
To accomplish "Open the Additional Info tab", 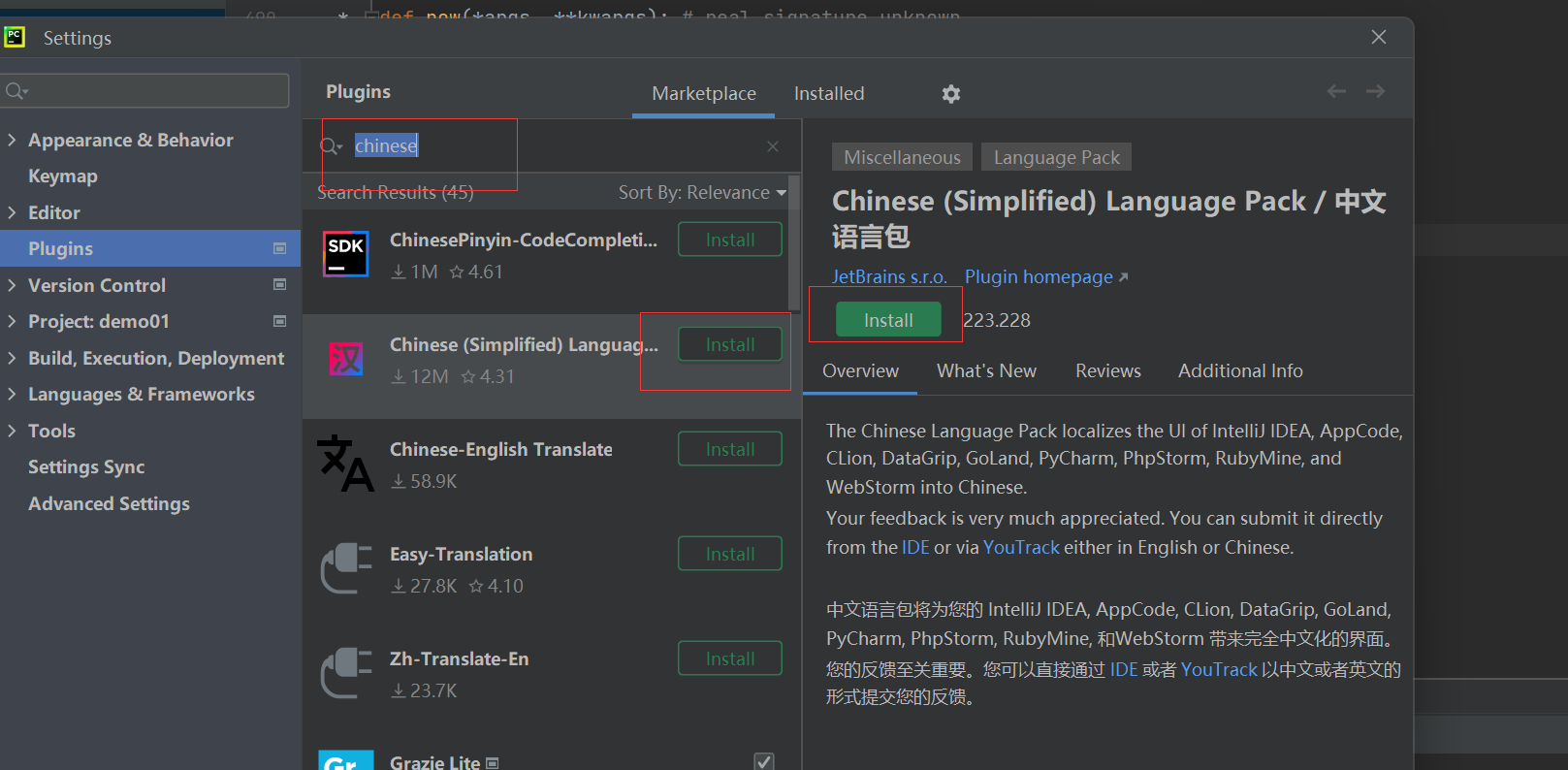I will tap(1240, 370).
